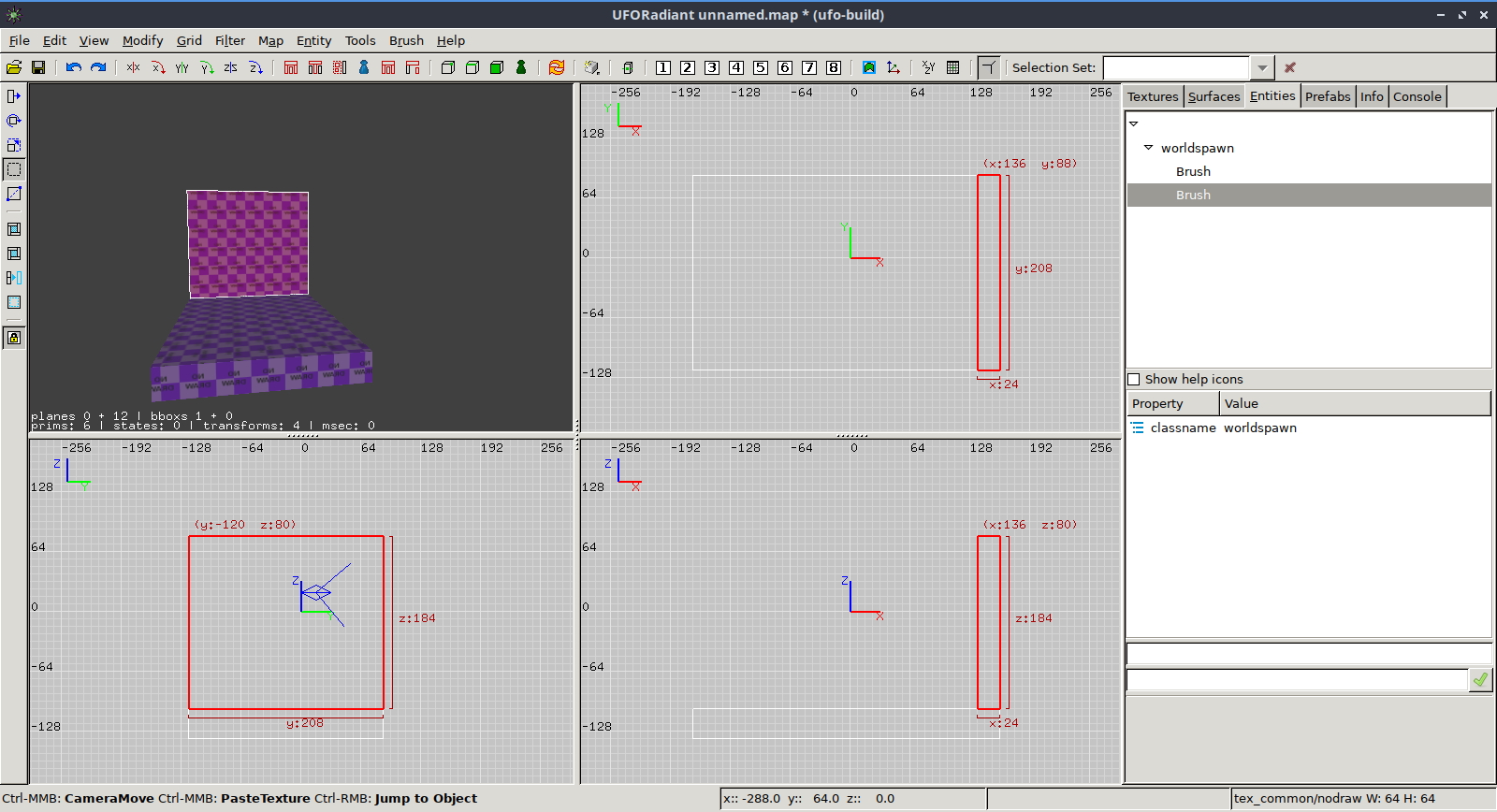Click the undo arrow in the toolbar
Viewport: 1497px width, 812px height.
coord(73,67)
